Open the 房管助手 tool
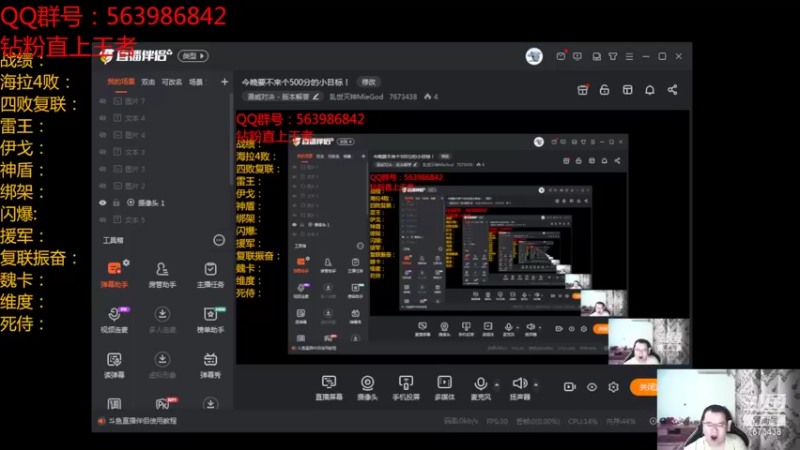 coord(162,274)
